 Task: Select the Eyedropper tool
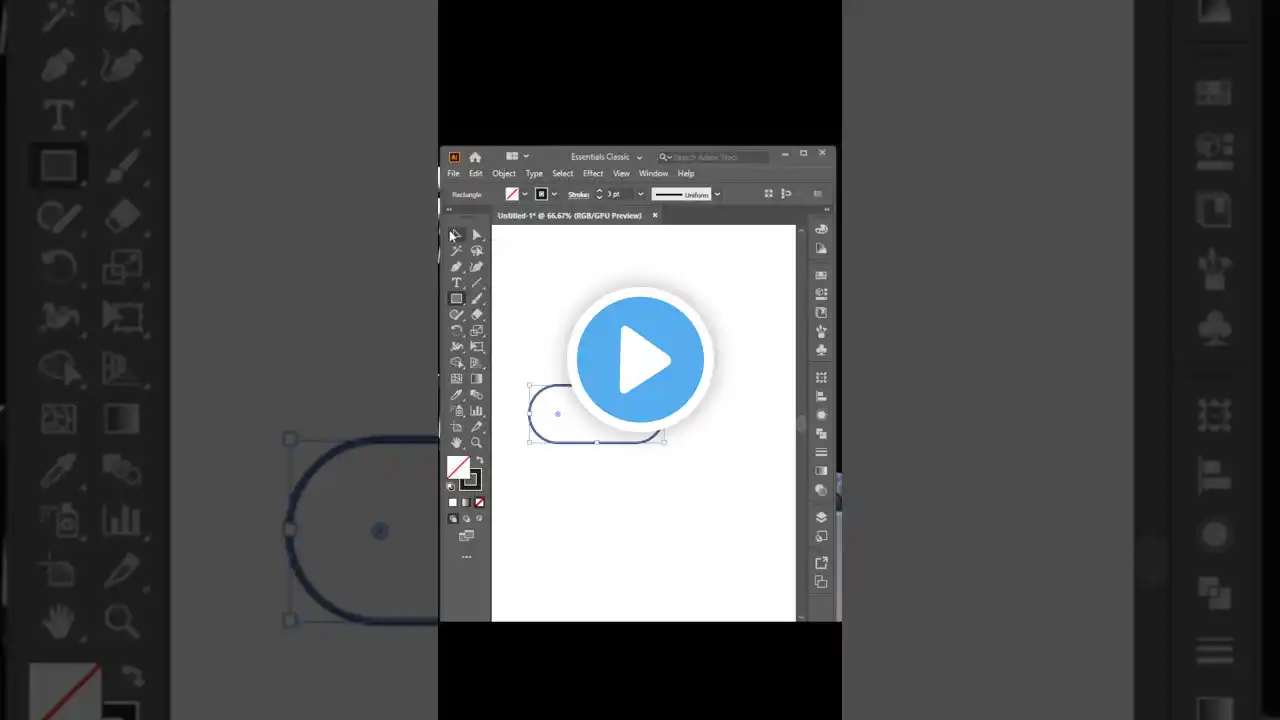click(x=456, y=394)
